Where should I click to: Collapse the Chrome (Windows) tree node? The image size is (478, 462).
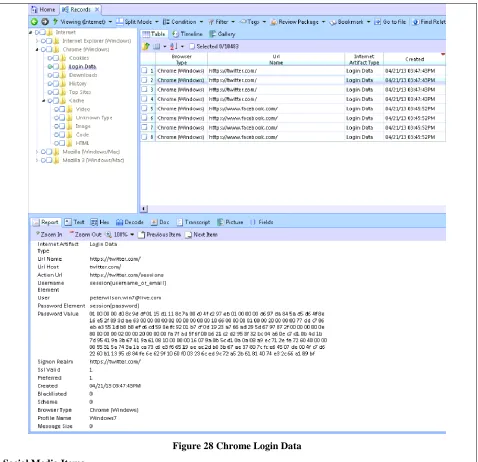37,50
